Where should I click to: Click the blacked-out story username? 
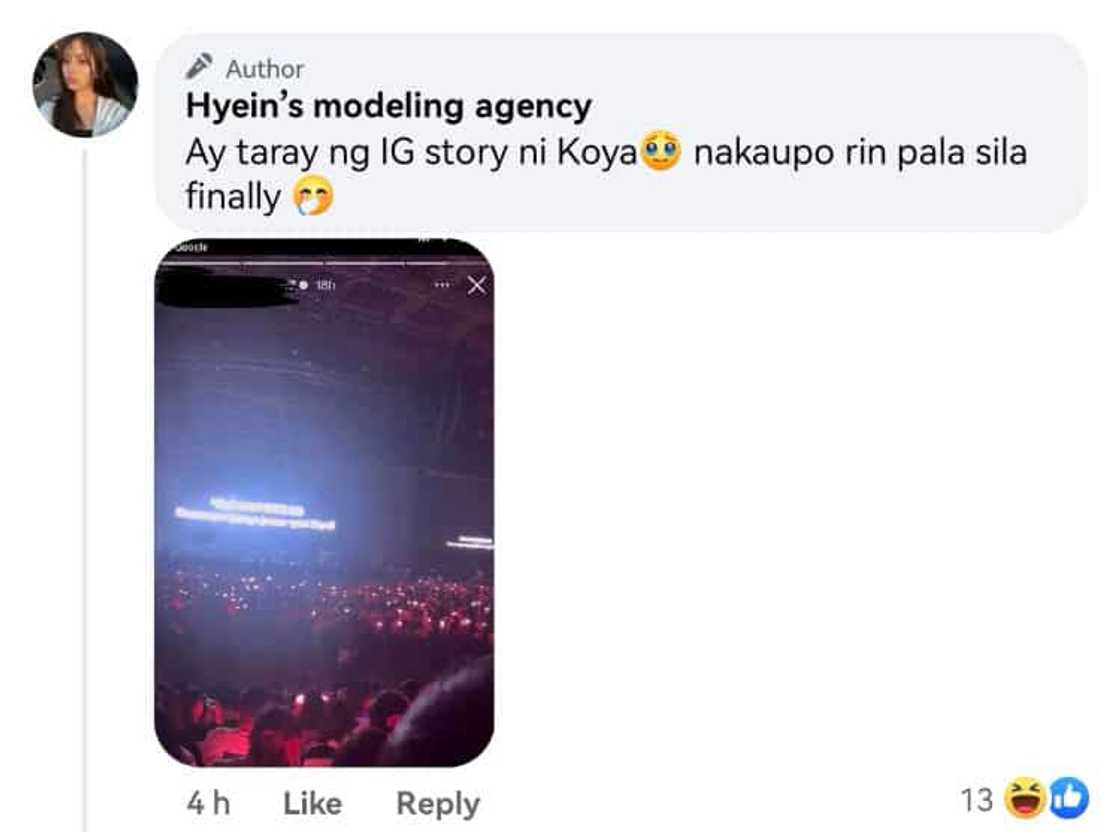[227, 289]
